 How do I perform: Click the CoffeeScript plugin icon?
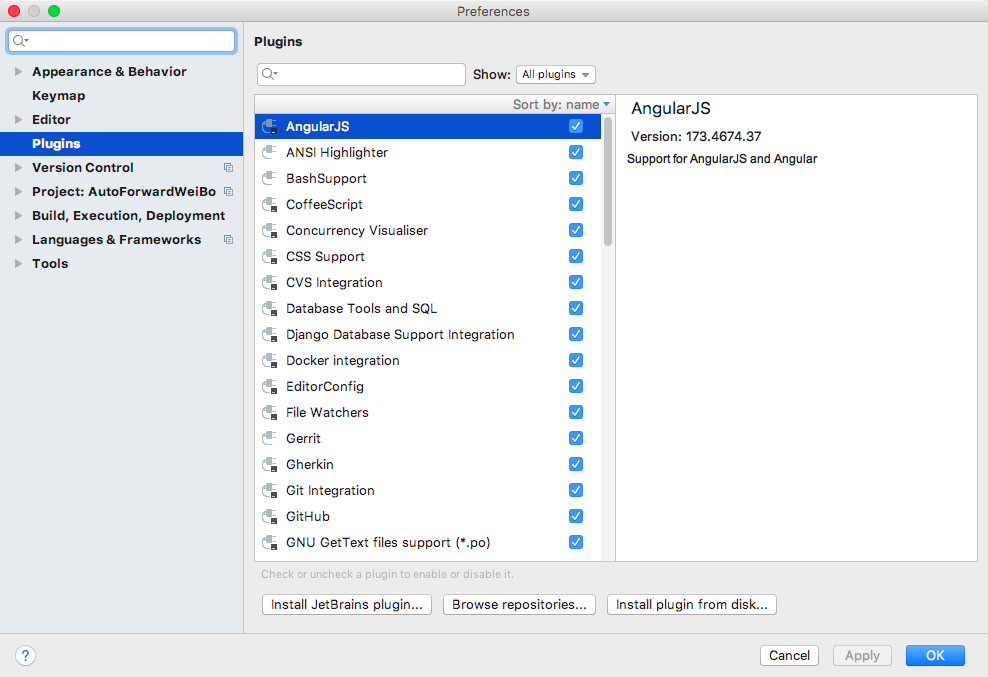(270, 205)
